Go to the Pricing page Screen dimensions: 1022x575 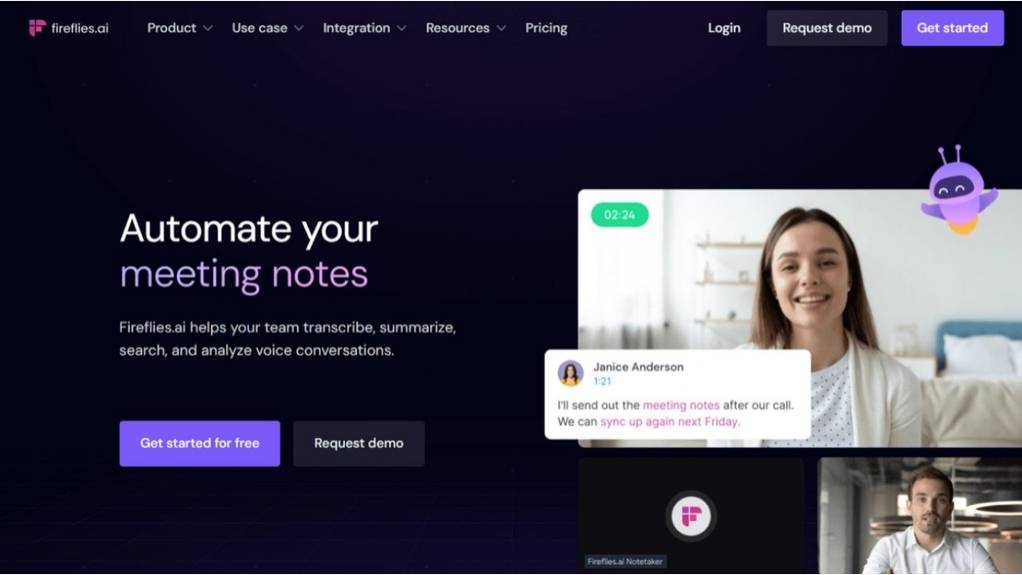pyautogui.click(x=546, y=28)
